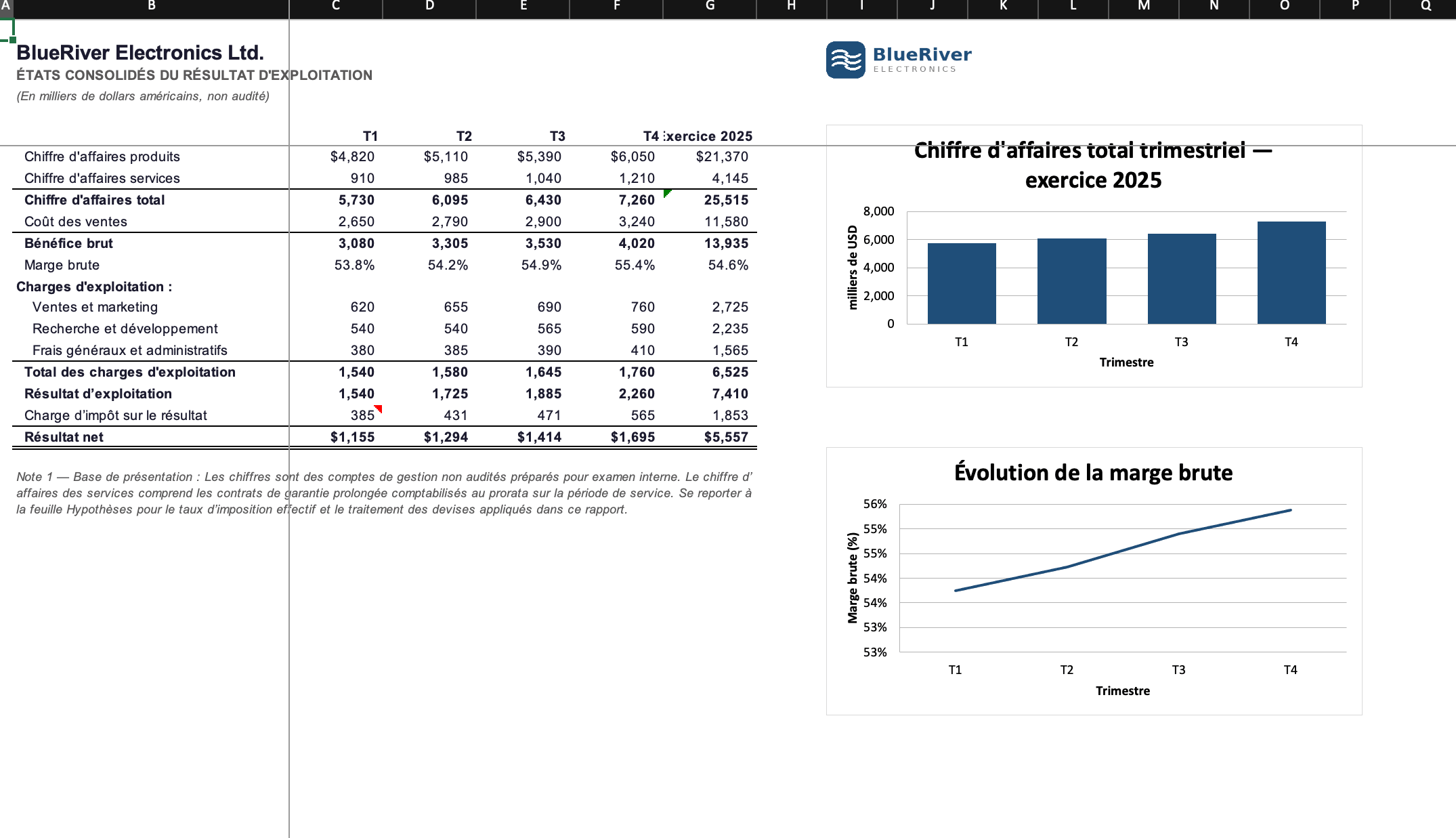Image resolution: width=1456 pixels, height=838 pixels.
Task: Select operating result cell 2,260
Action: point(616,394)
